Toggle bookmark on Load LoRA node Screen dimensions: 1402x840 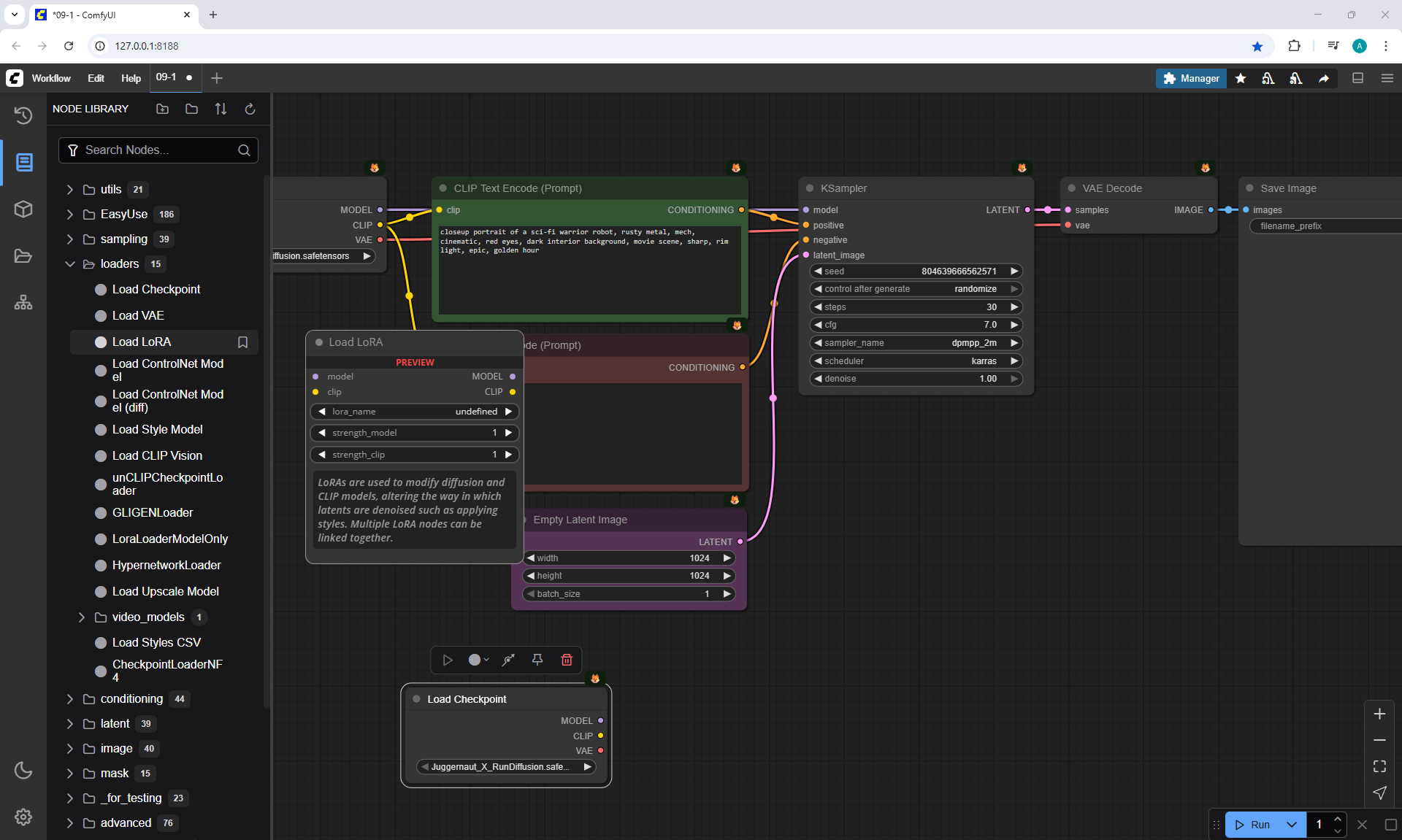[243, 342]
